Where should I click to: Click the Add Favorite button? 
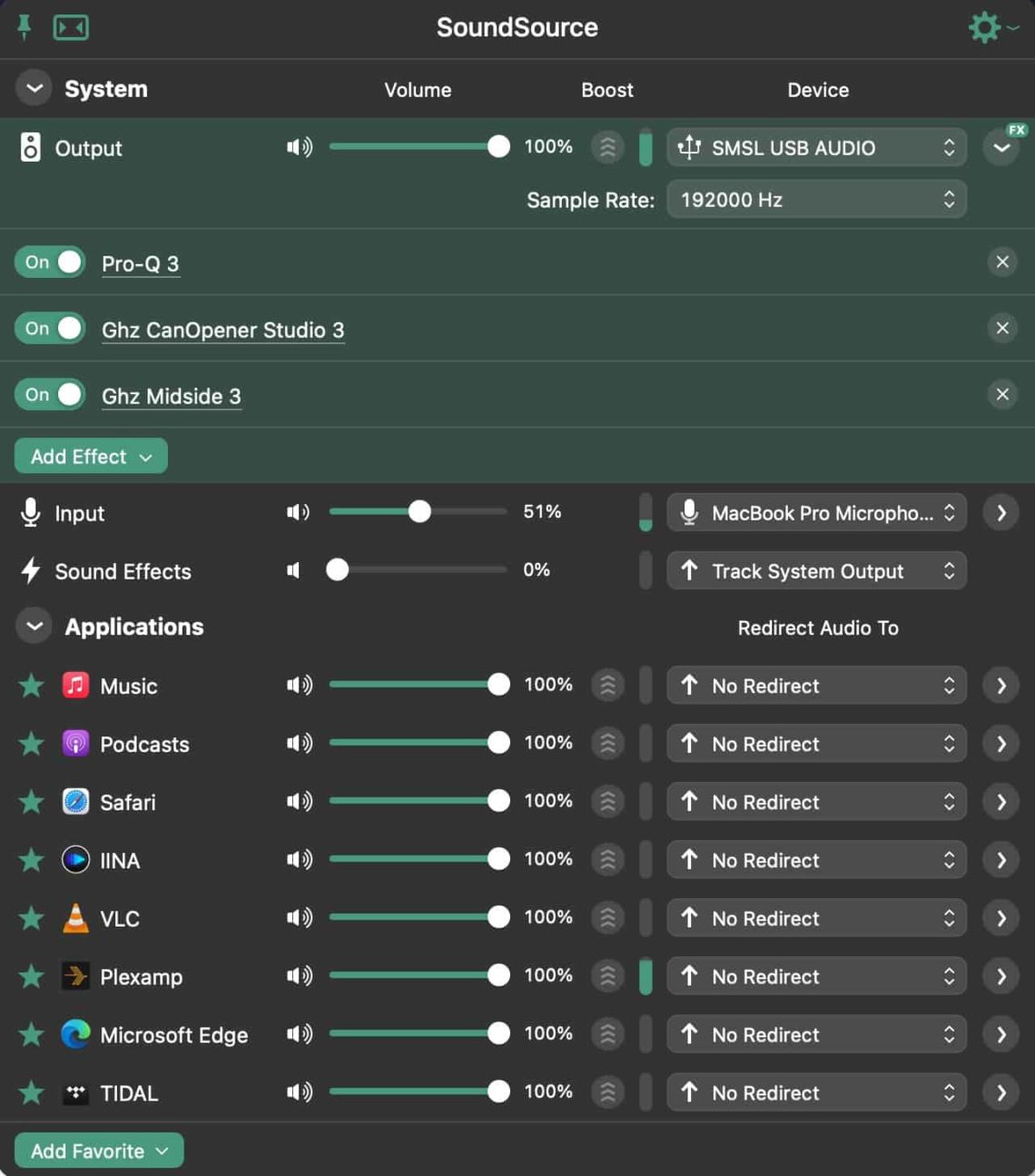pos(97,1151)
